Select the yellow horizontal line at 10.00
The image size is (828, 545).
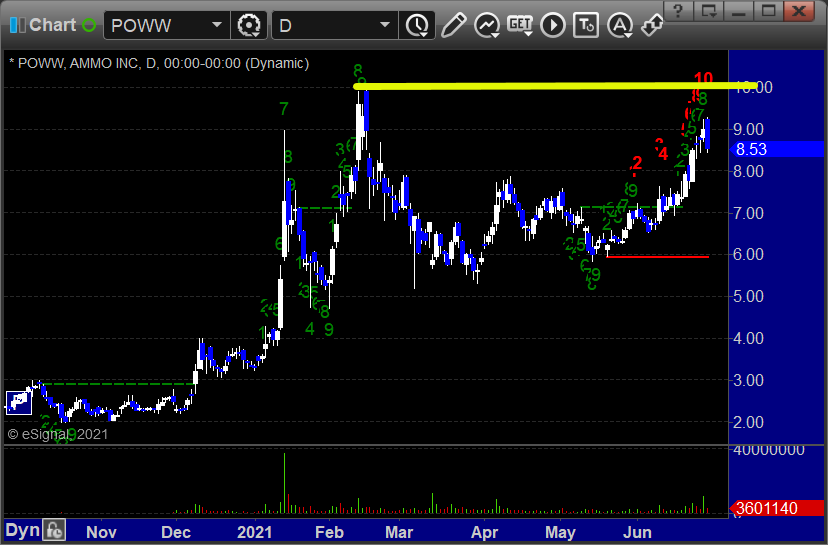click(x=554, y=86)
